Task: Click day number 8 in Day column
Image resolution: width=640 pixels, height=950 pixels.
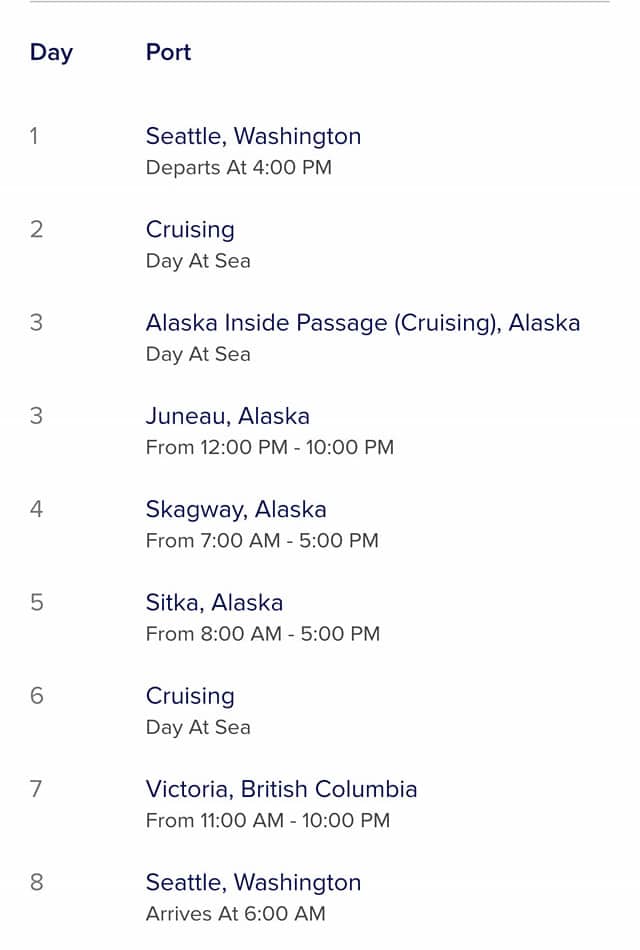Action: pyautogui.click(x=36, y=882)
